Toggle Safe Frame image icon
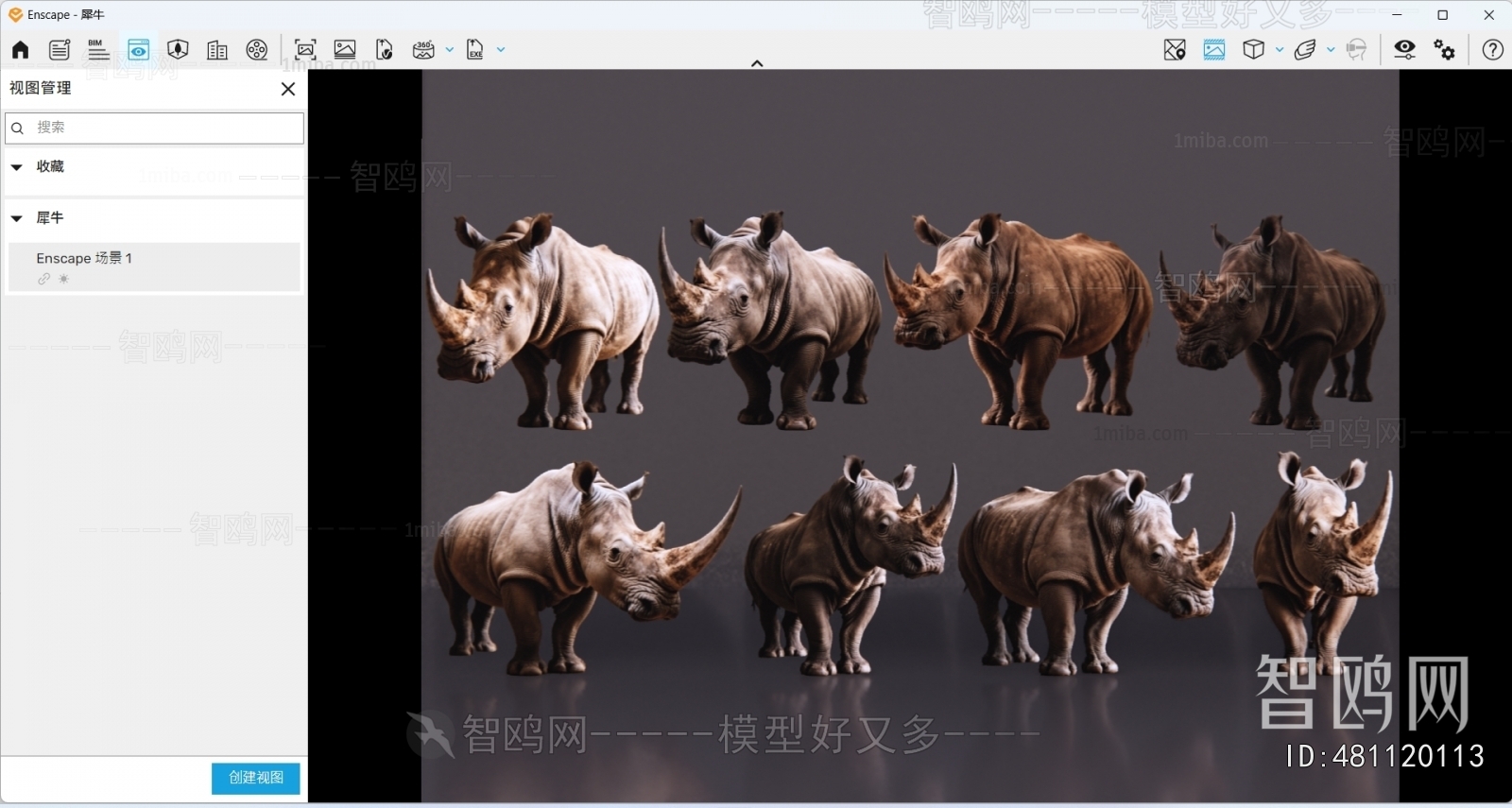This screenshot has height=808, width=1512. (1214, 50)
